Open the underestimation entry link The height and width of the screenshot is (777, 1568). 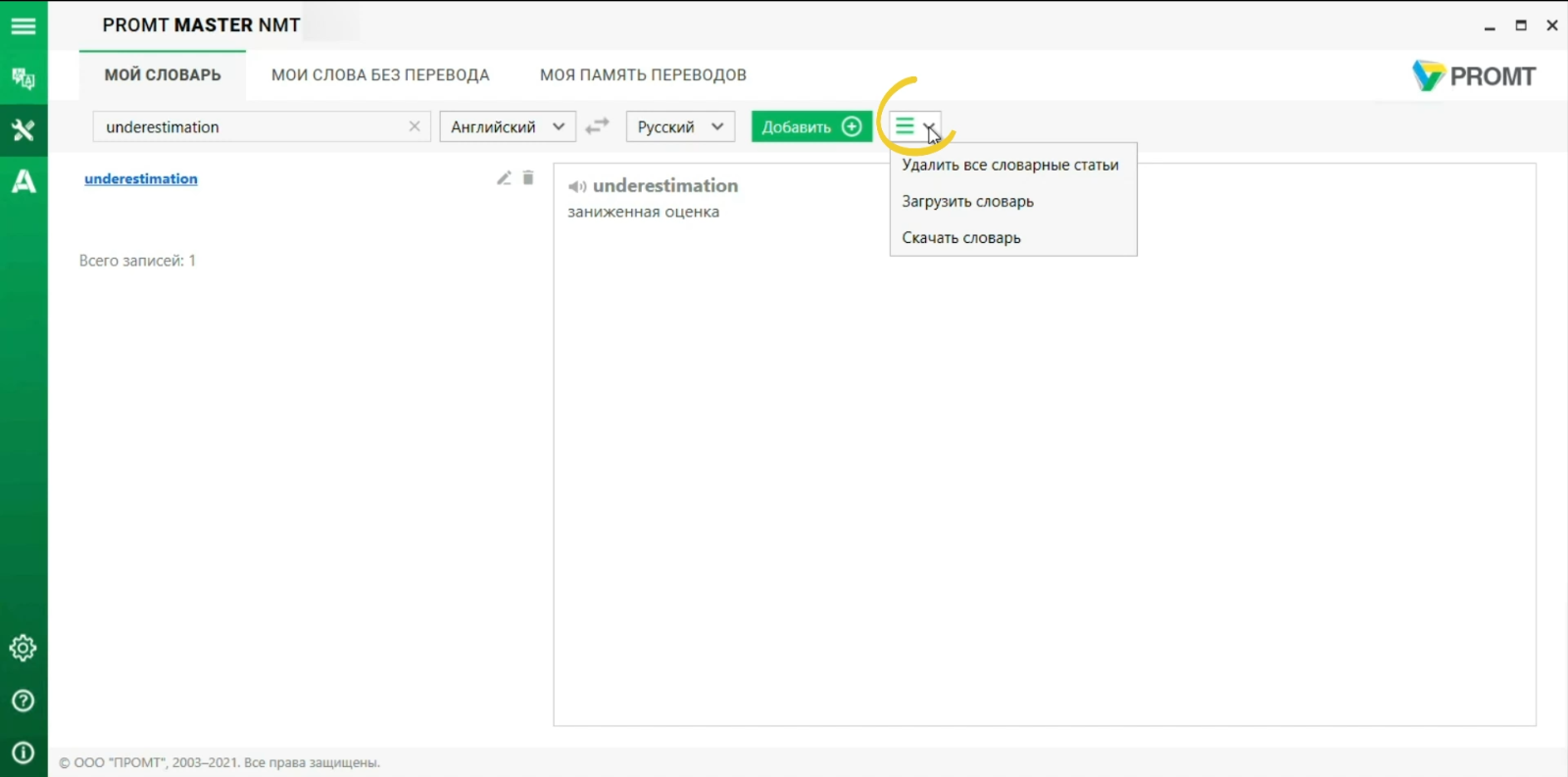[141, 178]
